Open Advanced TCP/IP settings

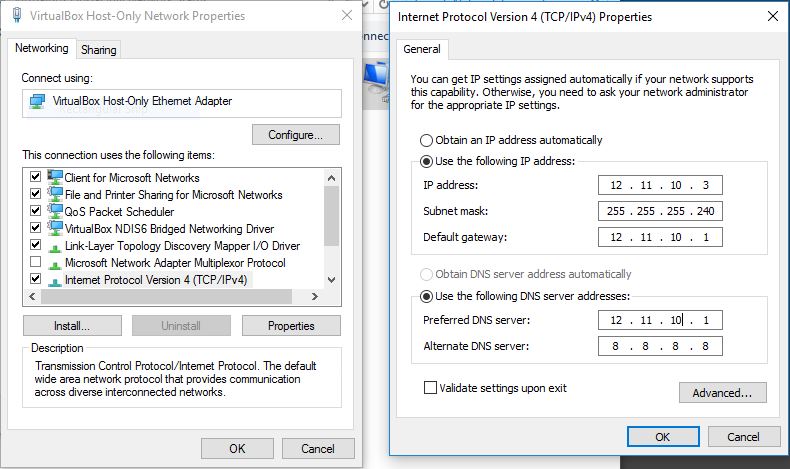[x=722, y=393]
